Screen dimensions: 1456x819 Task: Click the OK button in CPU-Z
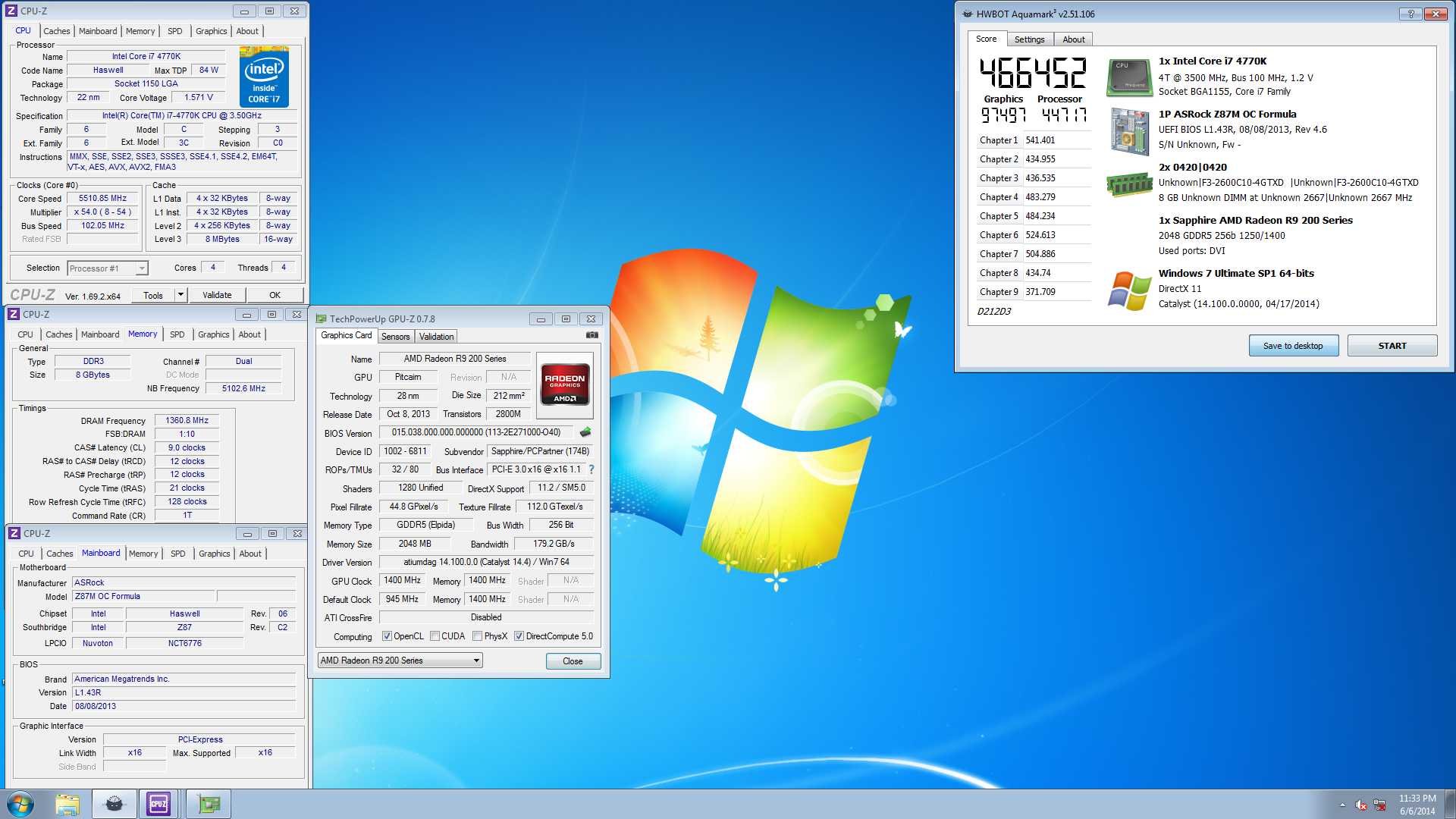[275, 295]
